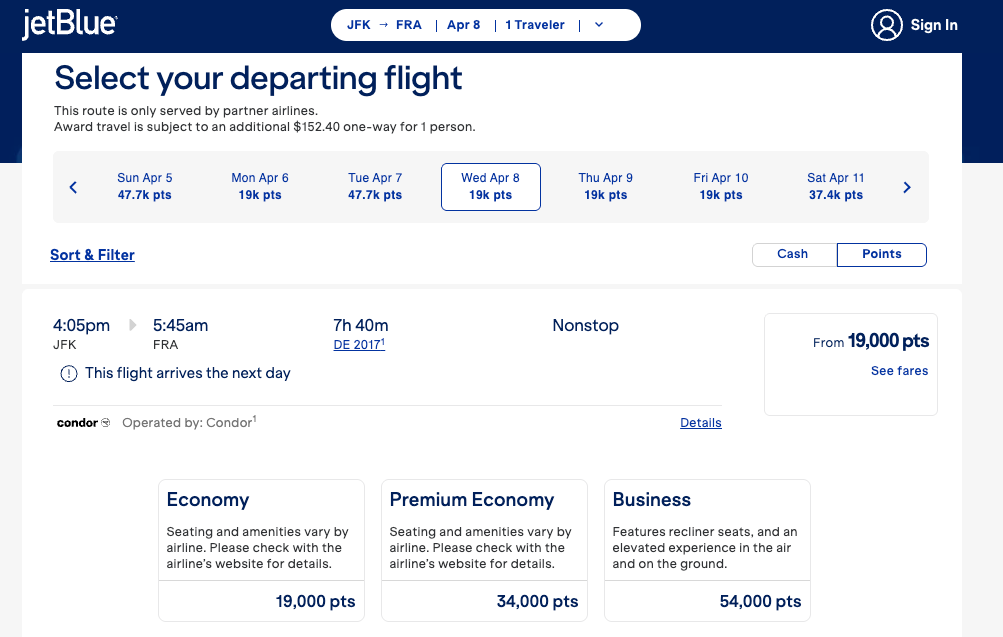The image size is (1003, 637).
Task: Click the left arrow in the date carousel
Action: pos(72,186)
